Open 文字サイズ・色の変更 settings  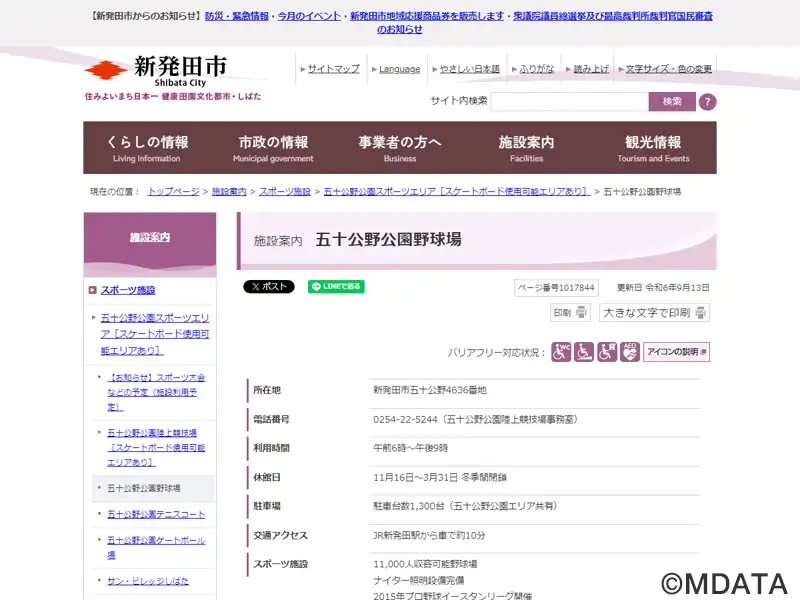click(668, 69)
